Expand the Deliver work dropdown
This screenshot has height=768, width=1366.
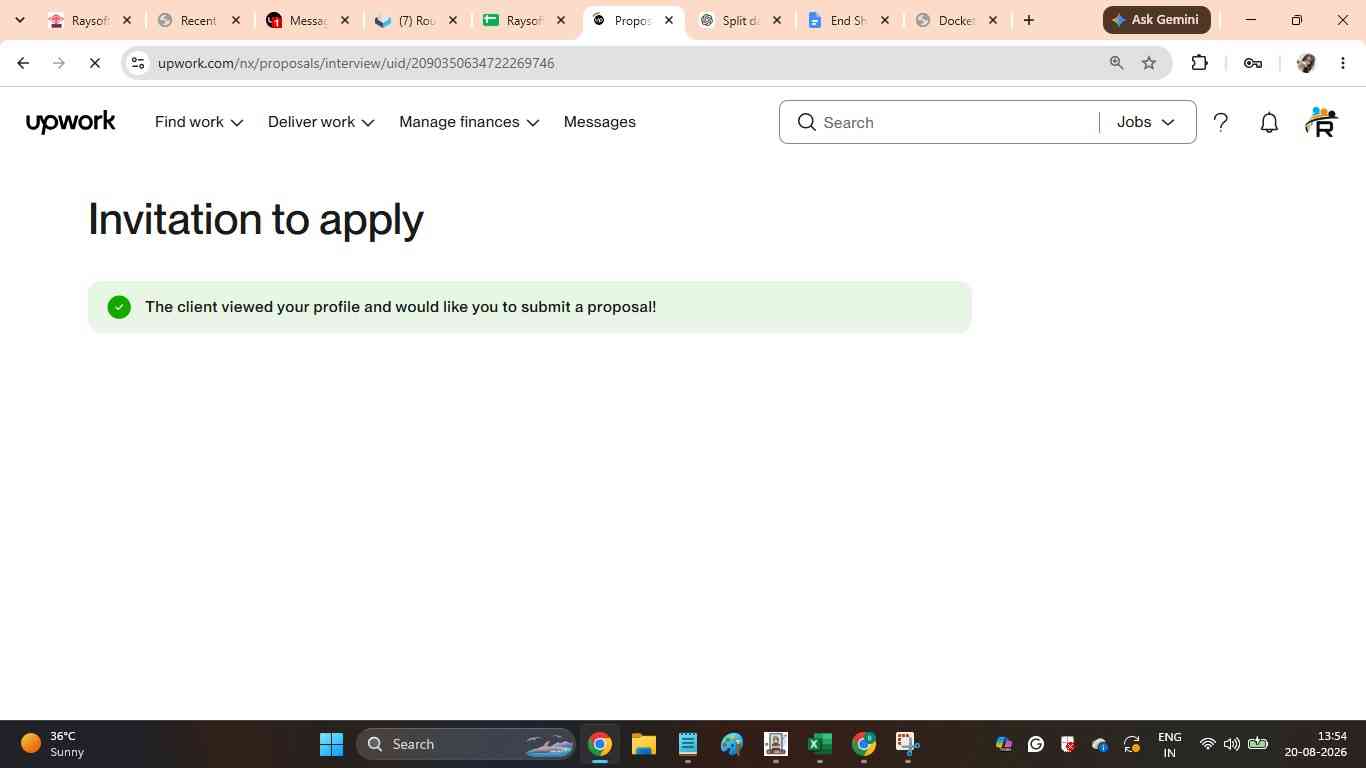(321, 122)
